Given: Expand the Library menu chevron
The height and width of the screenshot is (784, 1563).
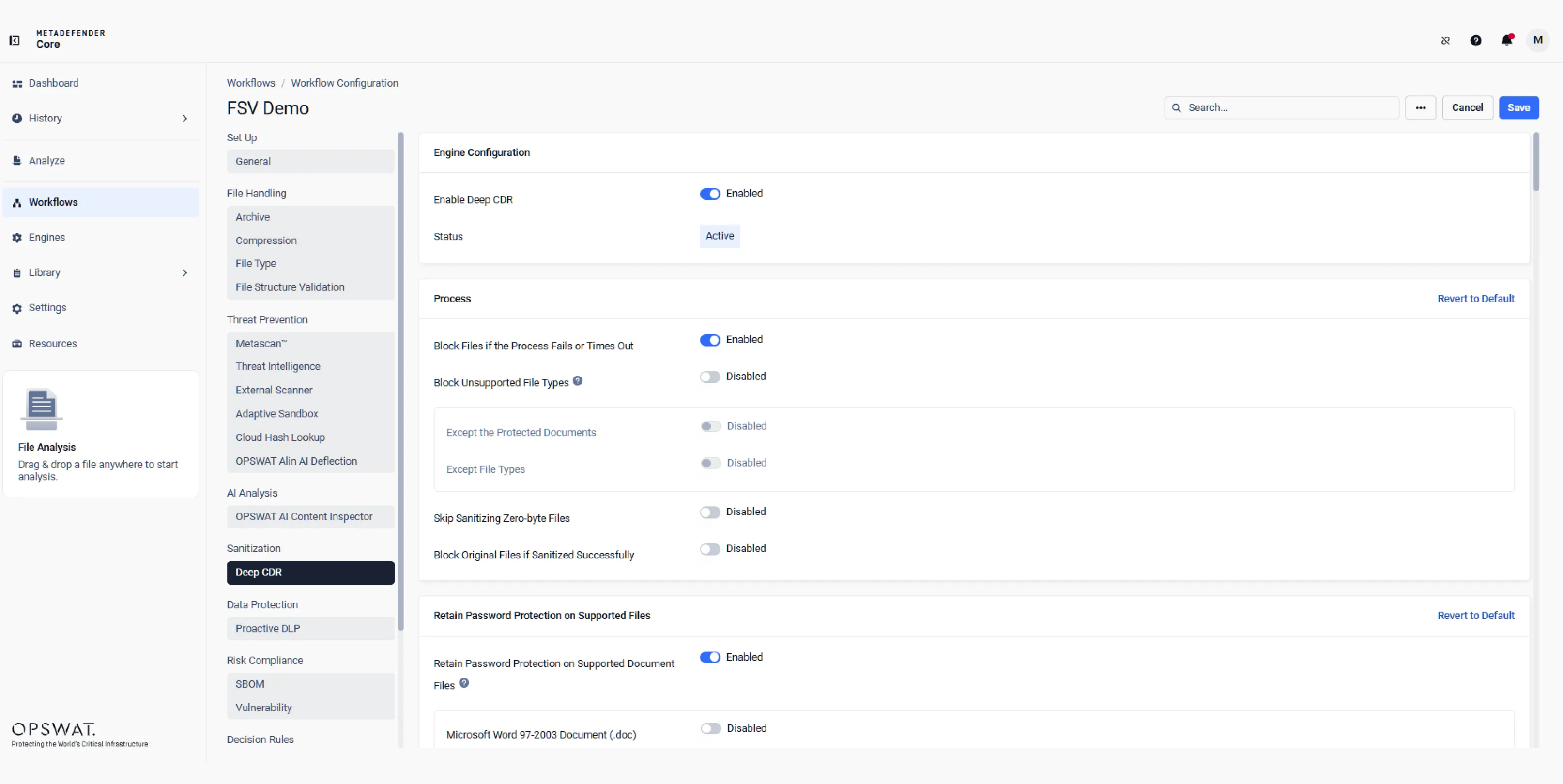Looking at the screenshot, I should (x=185, y=273).
